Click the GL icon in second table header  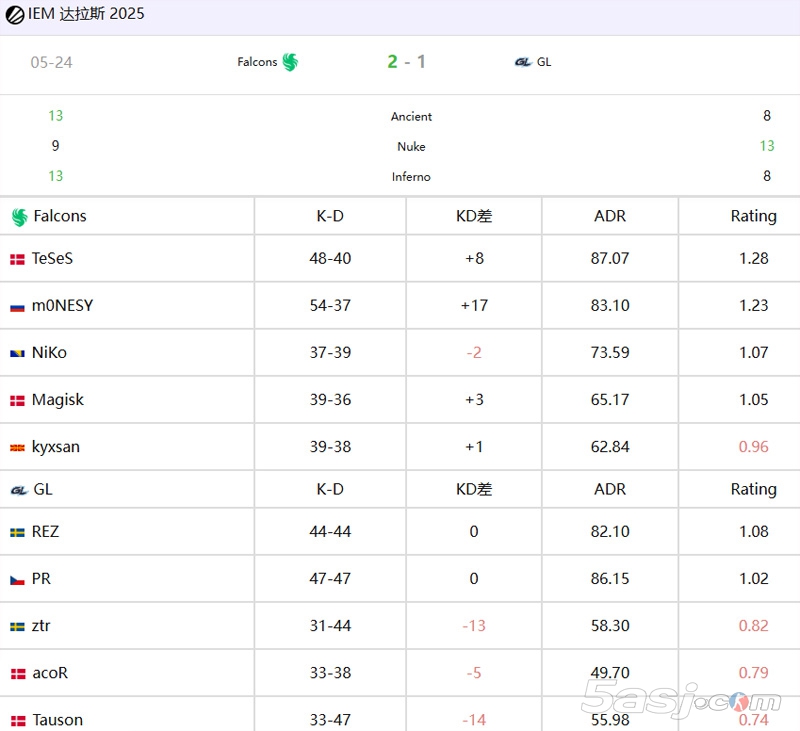pyautogui.click(x=18, y=490)
